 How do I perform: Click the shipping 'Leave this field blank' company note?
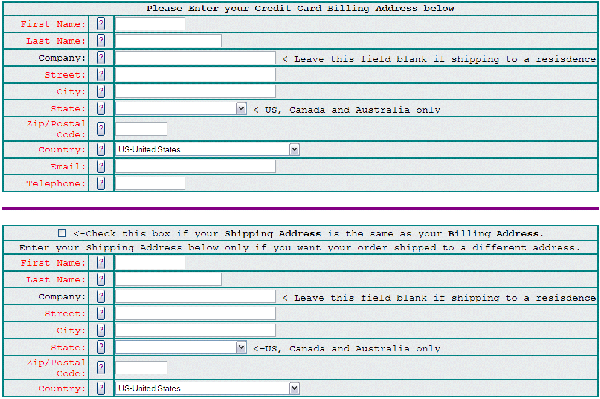tap(439, 298)
